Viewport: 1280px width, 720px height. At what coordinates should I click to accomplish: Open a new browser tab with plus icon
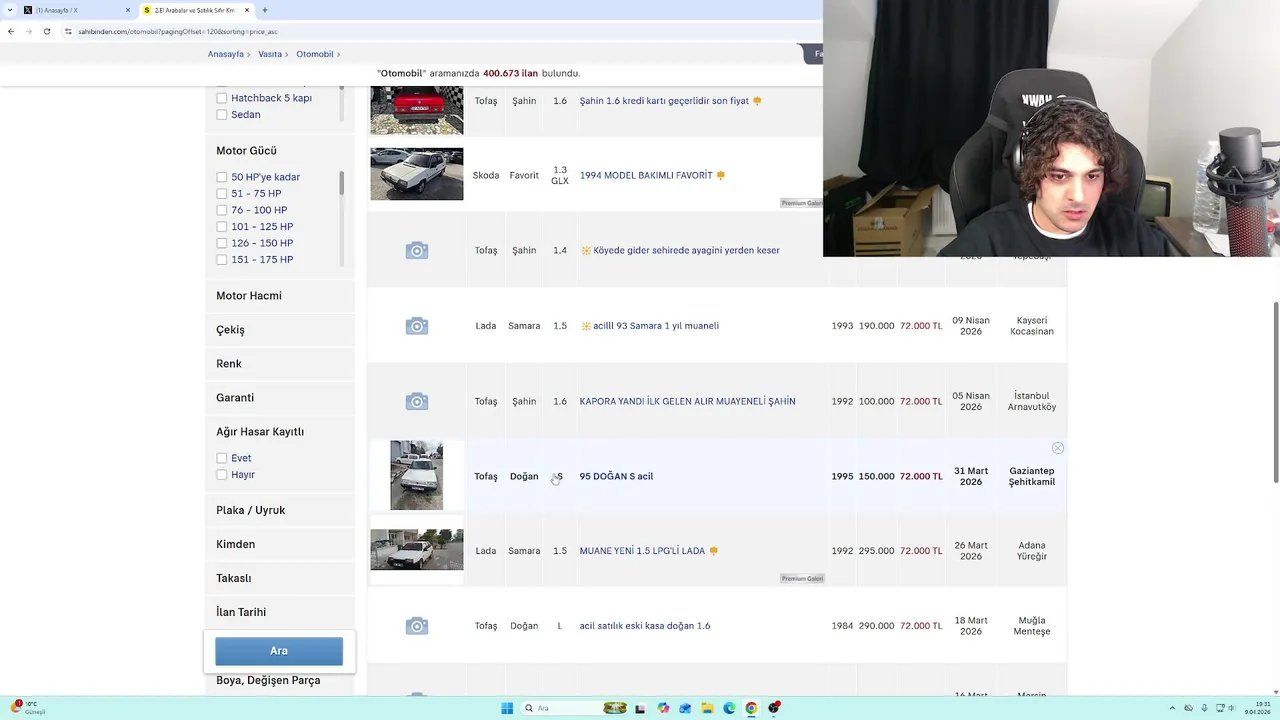(x=264, y=10)
